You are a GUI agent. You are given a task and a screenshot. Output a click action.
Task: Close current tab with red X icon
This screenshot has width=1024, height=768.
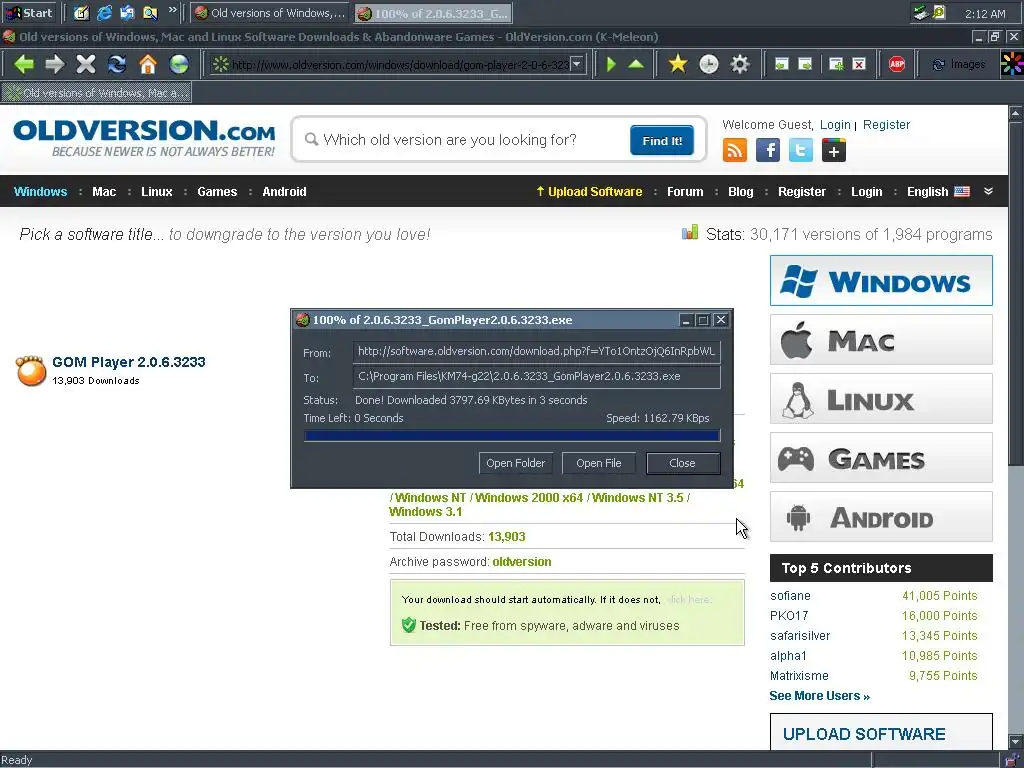(x=859, y=64)
